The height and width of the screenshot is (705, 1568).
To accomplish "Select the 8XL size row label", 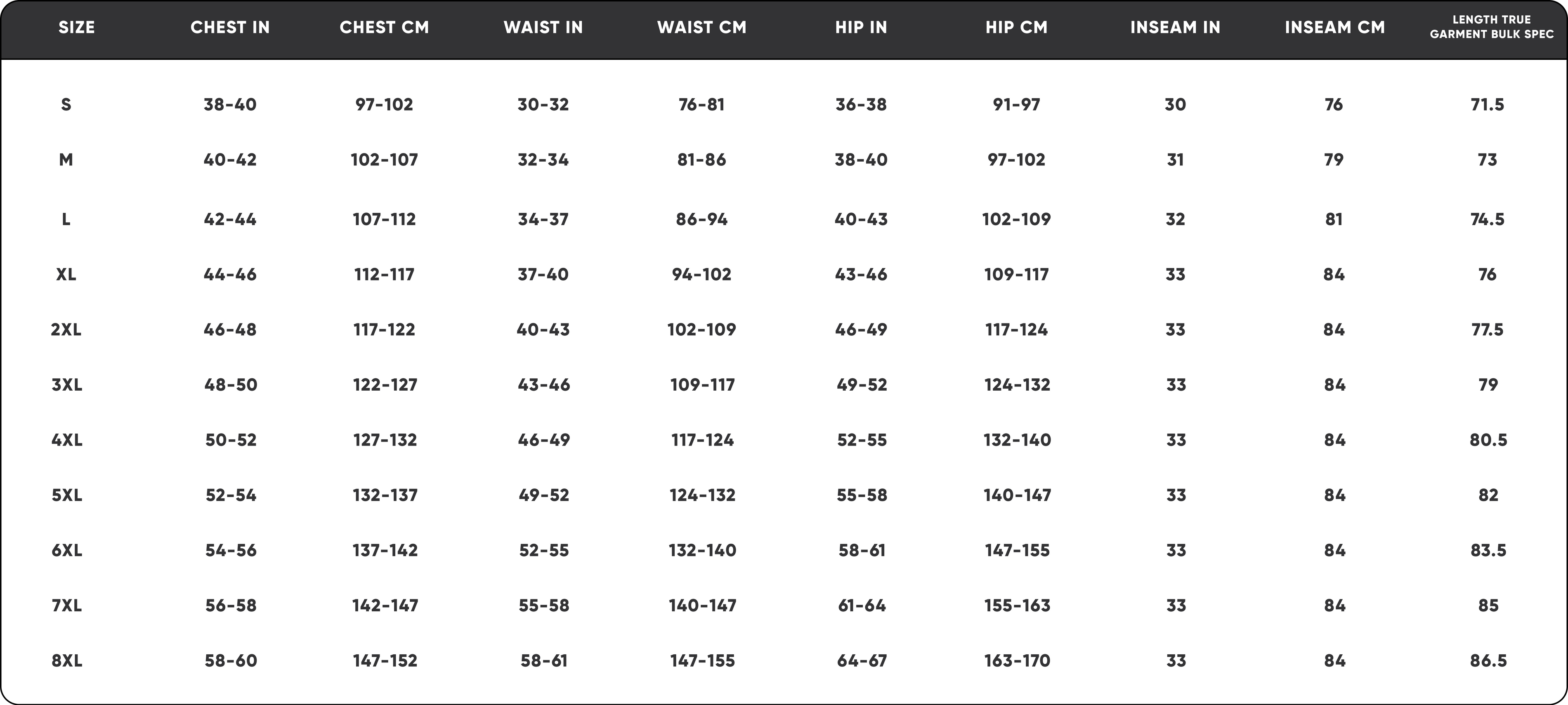I will [67, 660].
